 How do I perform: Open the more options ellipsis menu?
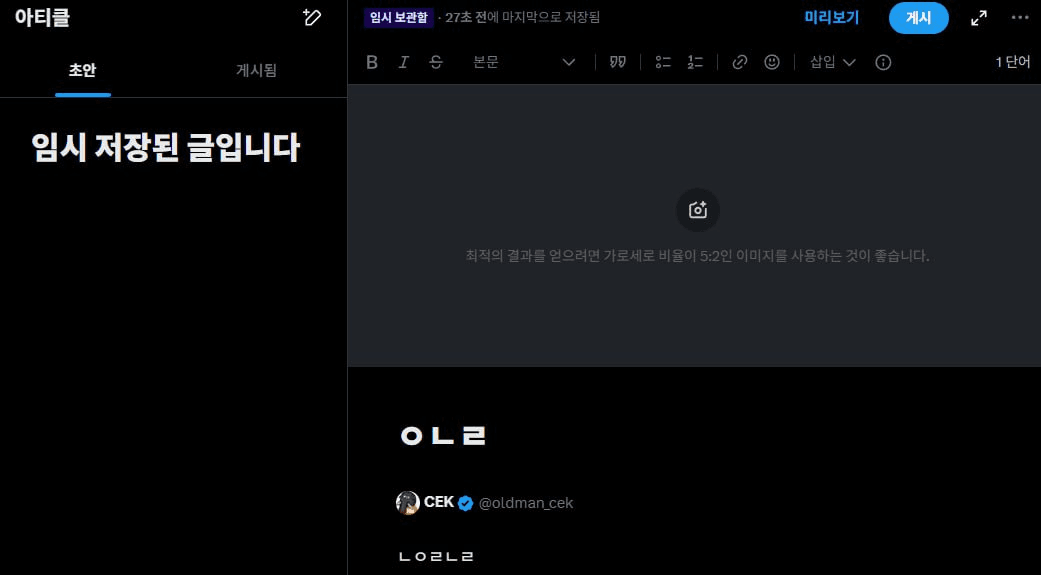[1020, 18]
